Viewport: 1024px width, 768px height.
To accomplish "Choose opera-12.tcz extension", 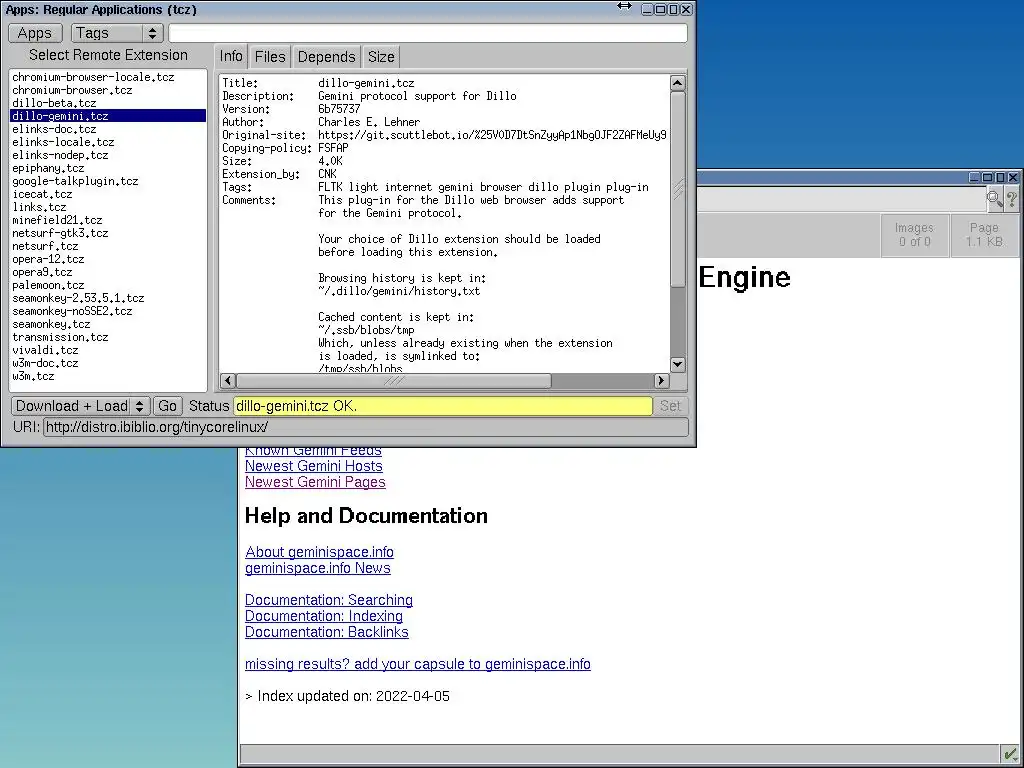I will (x=108, y=259).
